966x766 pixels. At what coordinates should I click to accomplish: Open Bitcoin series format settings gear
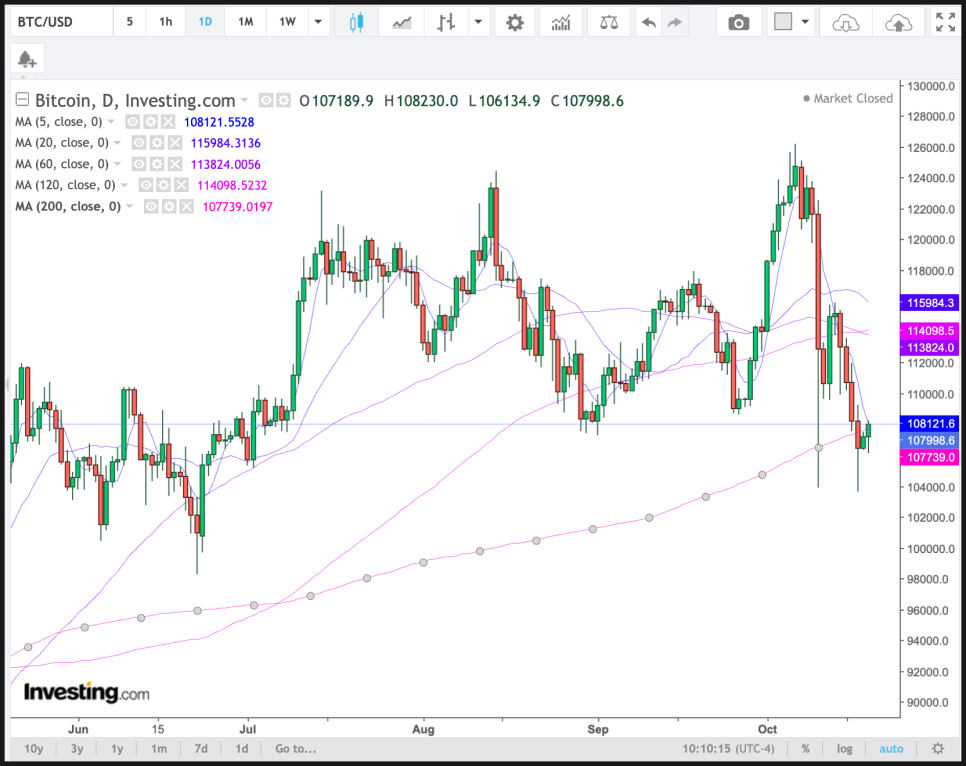pyautogui.click(x=283, y=100)
